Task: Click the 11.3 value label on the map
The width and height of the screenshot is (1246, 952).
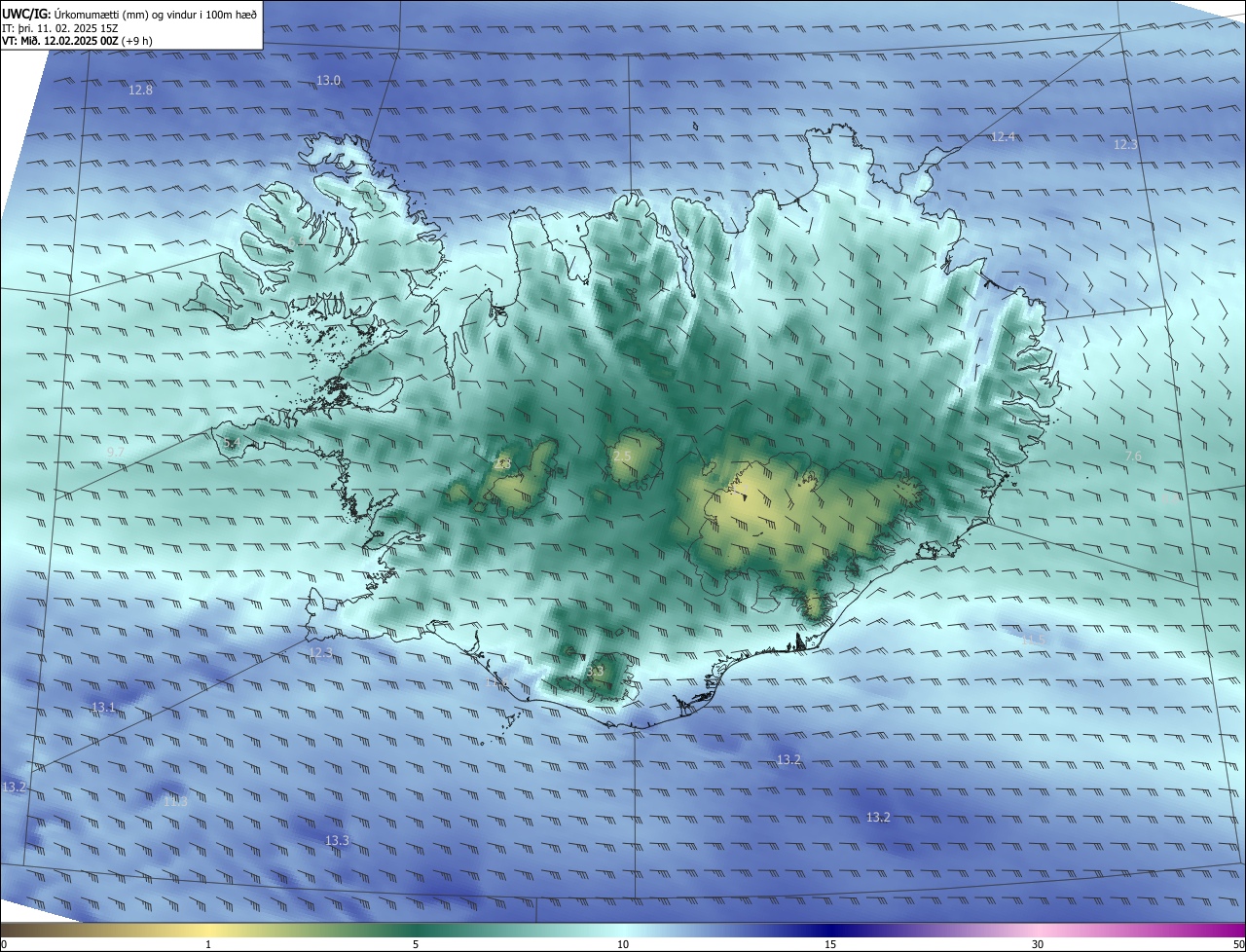Action: 175,801
